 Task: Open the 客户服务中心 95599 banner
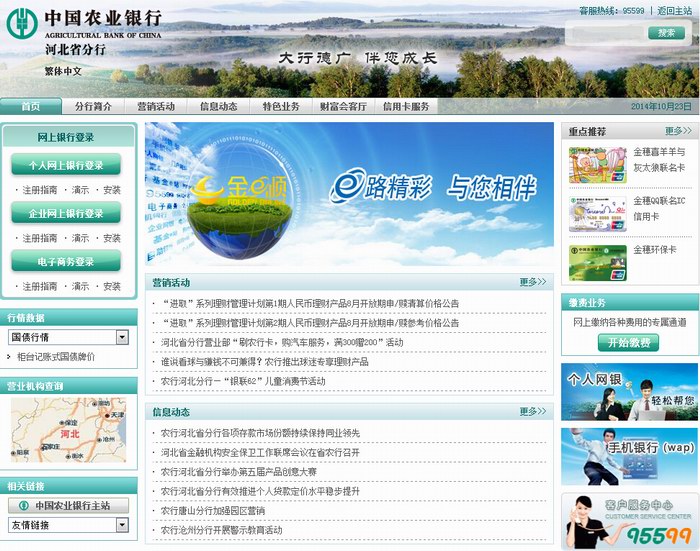tap(629, 520)
